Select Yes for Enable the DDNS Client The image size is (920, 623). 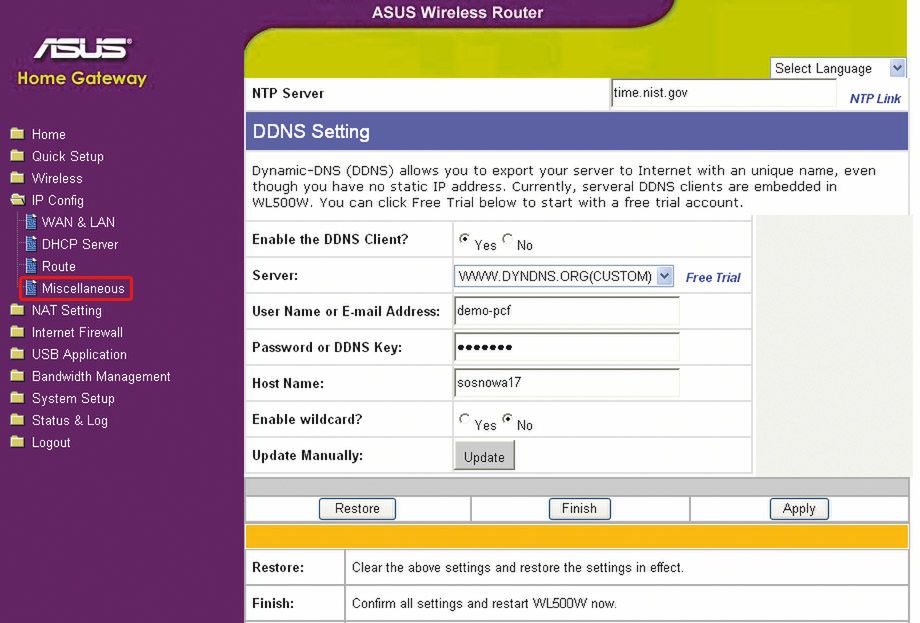tap(464, 238)
